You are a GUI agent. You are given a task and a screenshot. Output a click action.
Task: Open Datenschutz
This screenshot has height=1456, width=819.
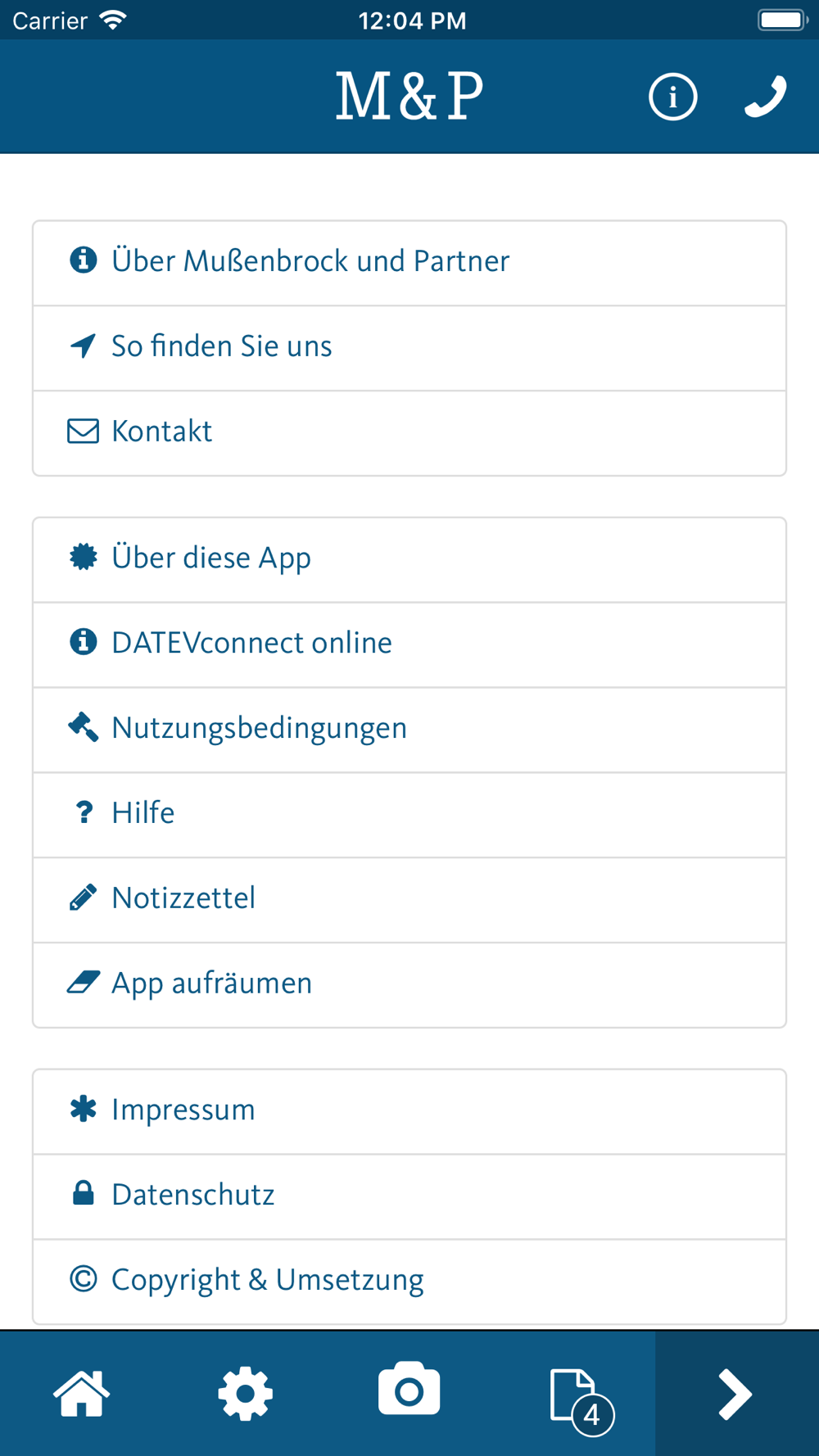click(x=409, y=1197)
